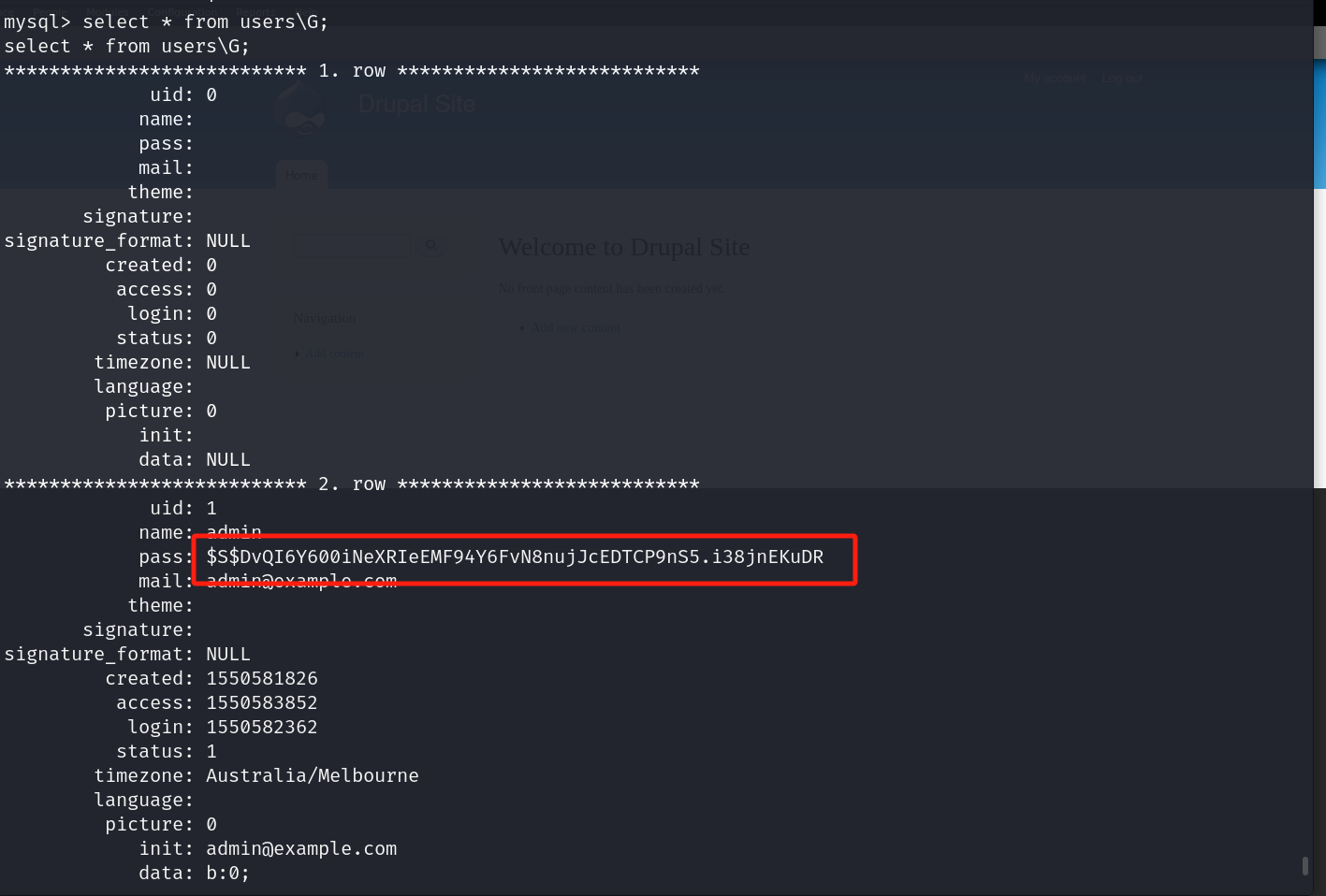
Task: Click inside the site search input field
Action: (354, 246)
